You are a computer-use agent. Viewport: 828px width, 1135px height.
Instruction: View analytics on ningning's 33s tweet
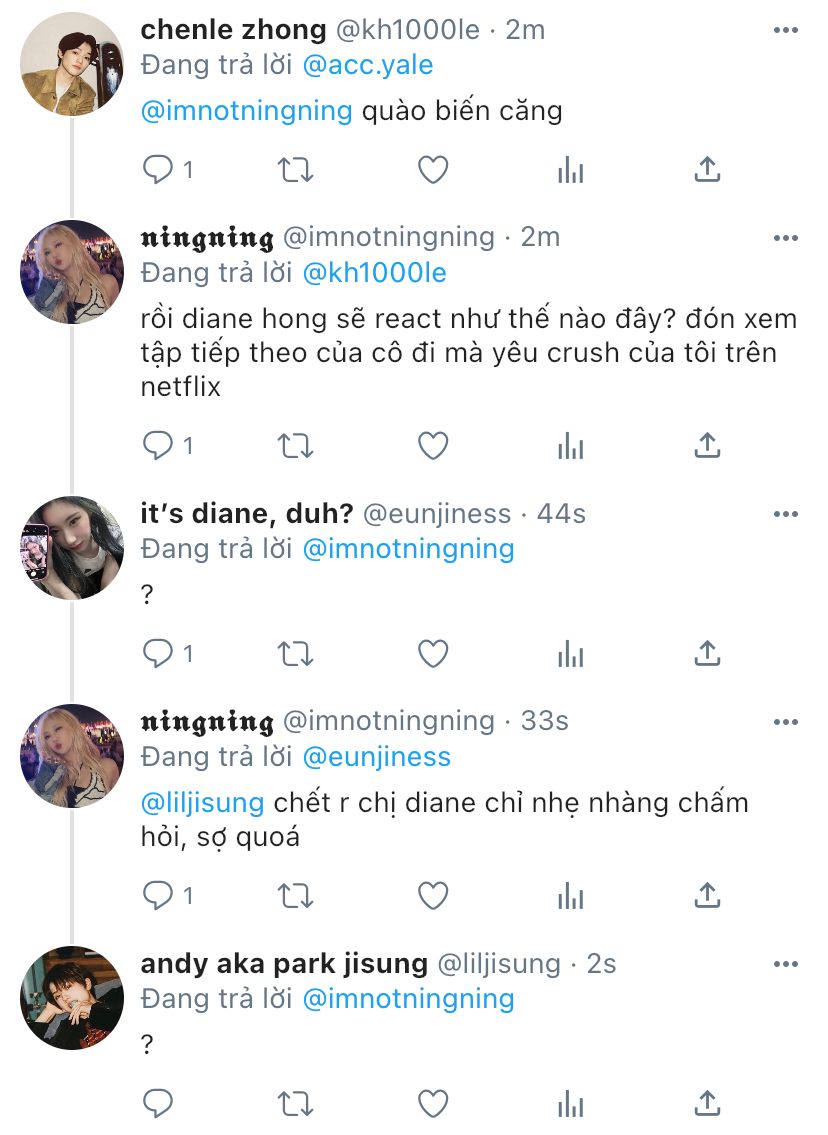pyautogui.click(x=570, y=895)
